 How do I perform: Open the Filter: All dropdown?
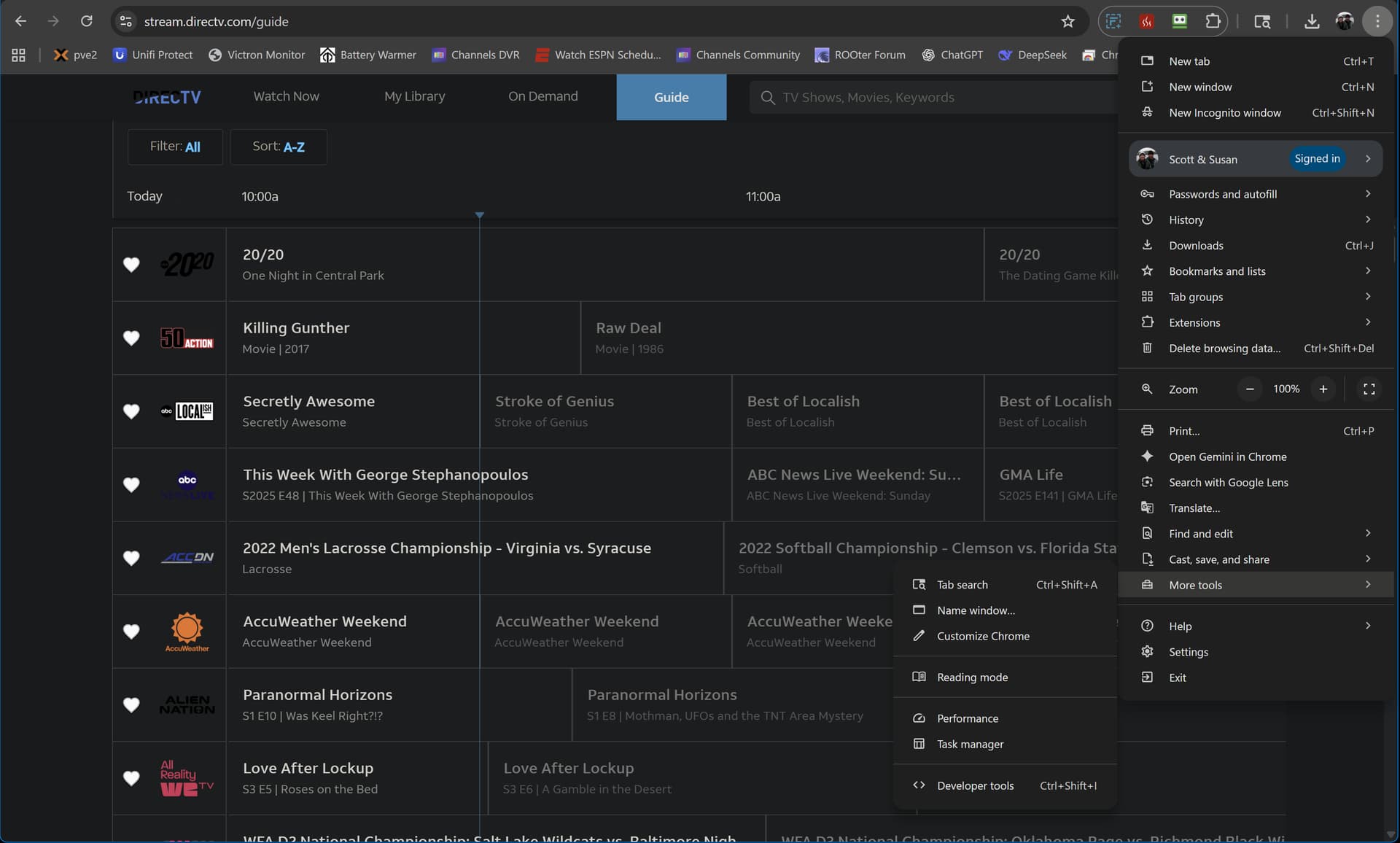175,147
